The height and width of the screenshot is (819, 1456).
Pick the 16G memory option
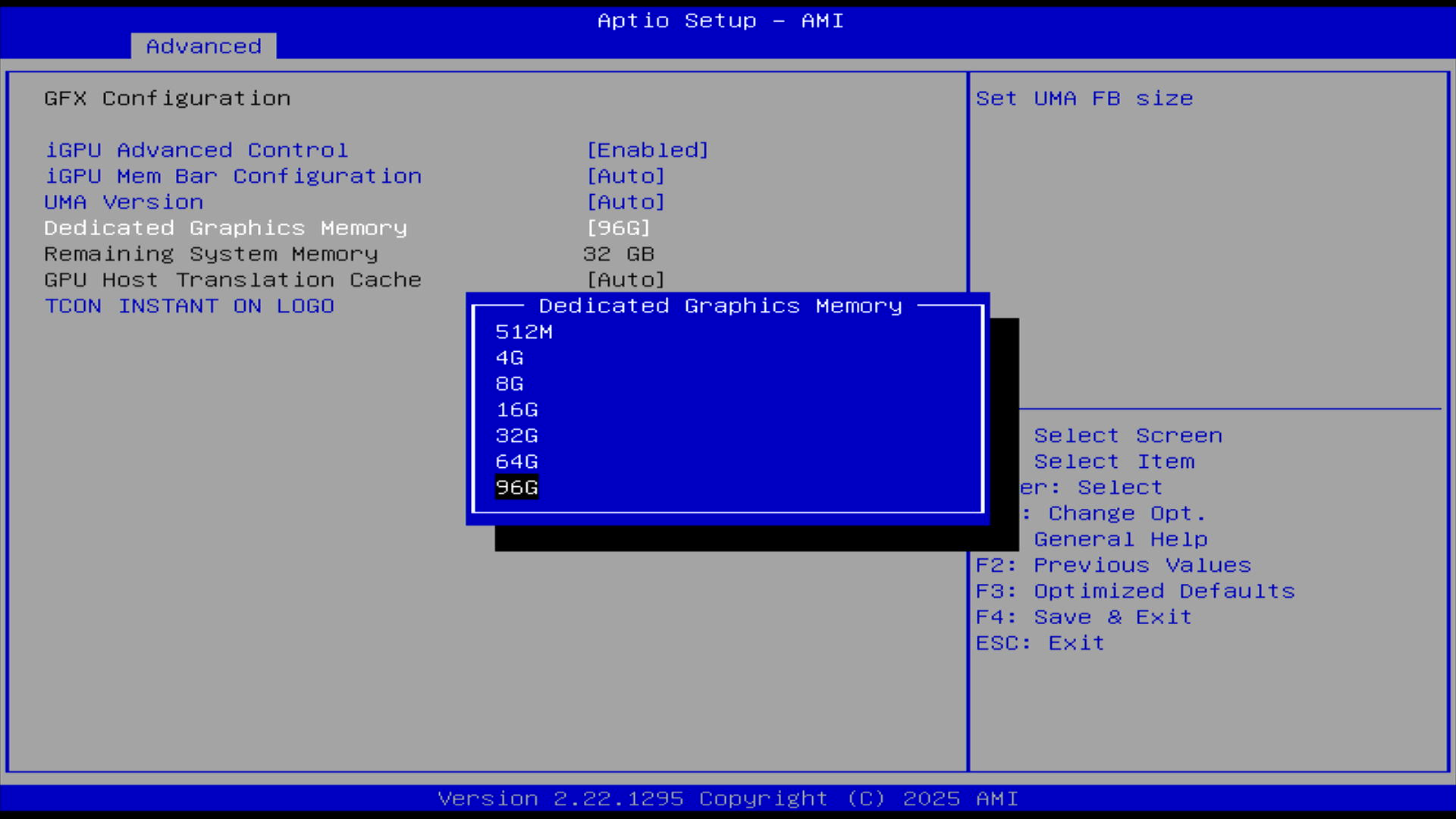point(517,410)
